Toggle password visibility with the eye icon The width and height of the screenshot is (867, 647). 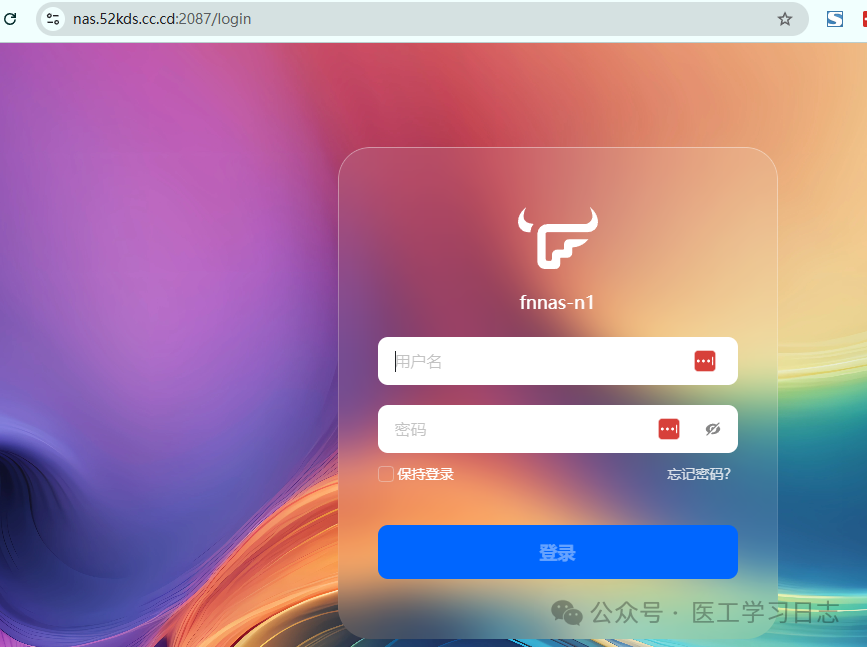[x=712, y=429]
